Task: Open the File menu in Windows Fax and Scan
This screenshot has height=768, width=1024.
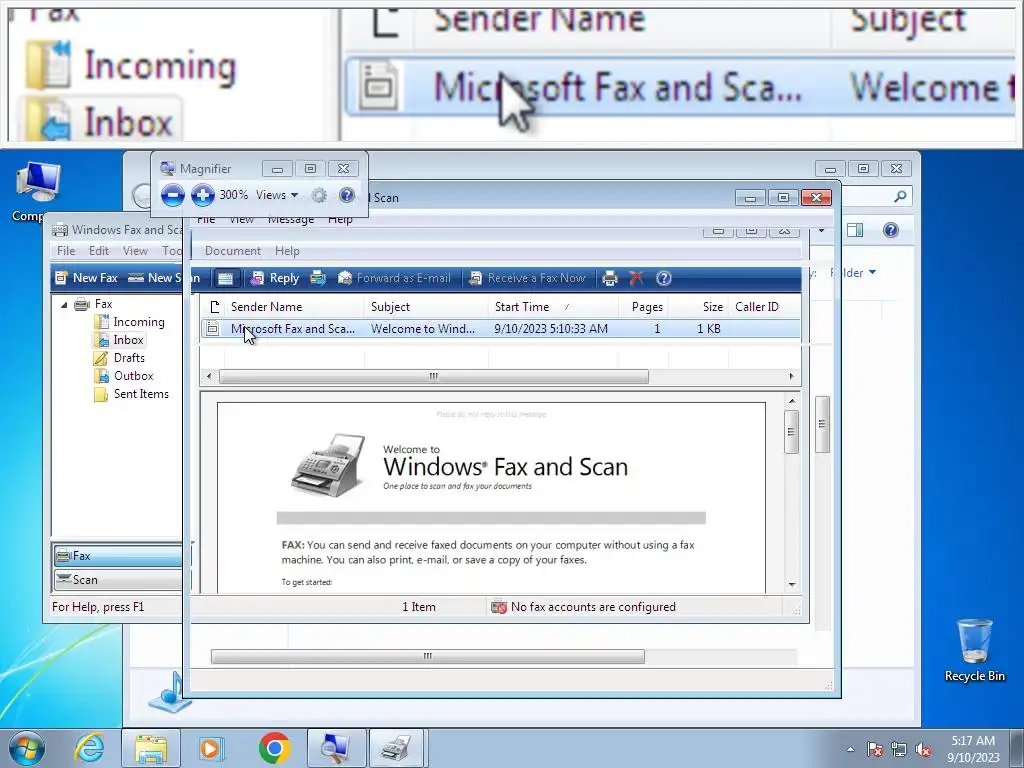Action: [x=66, y=251]
